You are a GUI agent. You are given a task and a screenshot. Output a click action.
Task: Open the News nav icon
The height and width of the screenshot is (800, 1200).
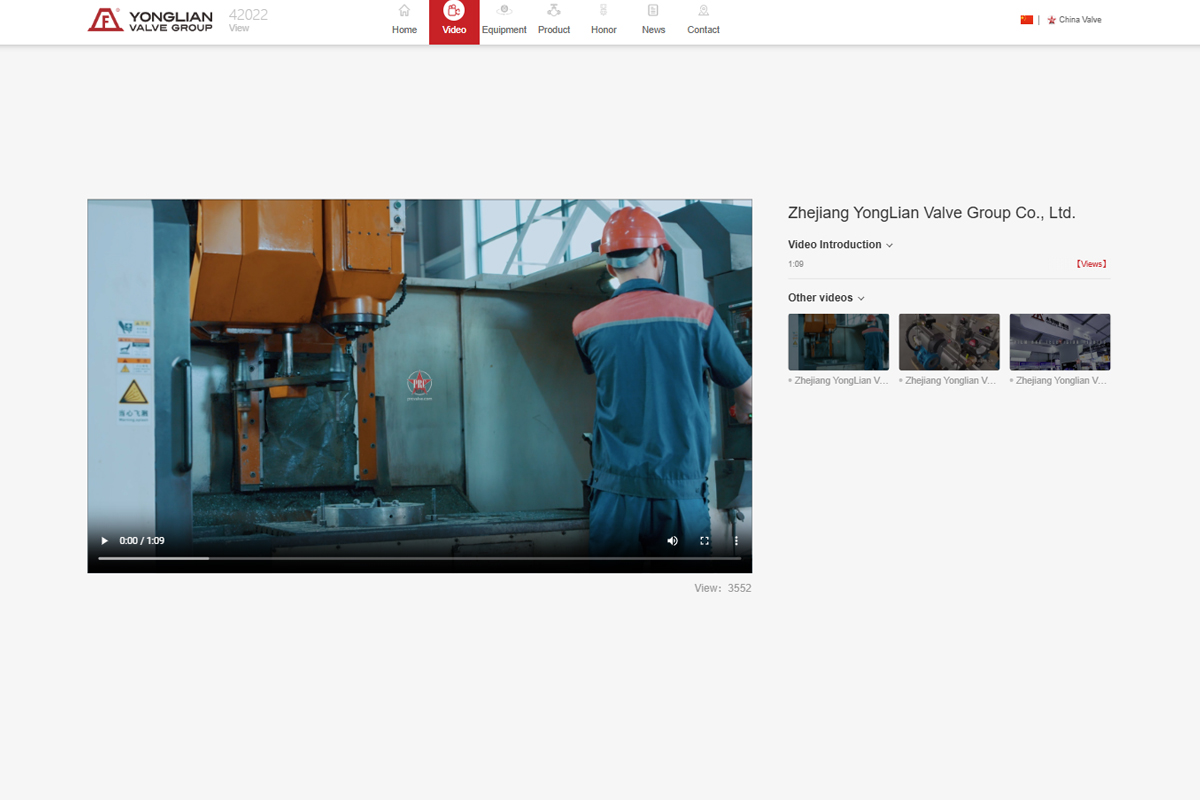tap(653, 11)
